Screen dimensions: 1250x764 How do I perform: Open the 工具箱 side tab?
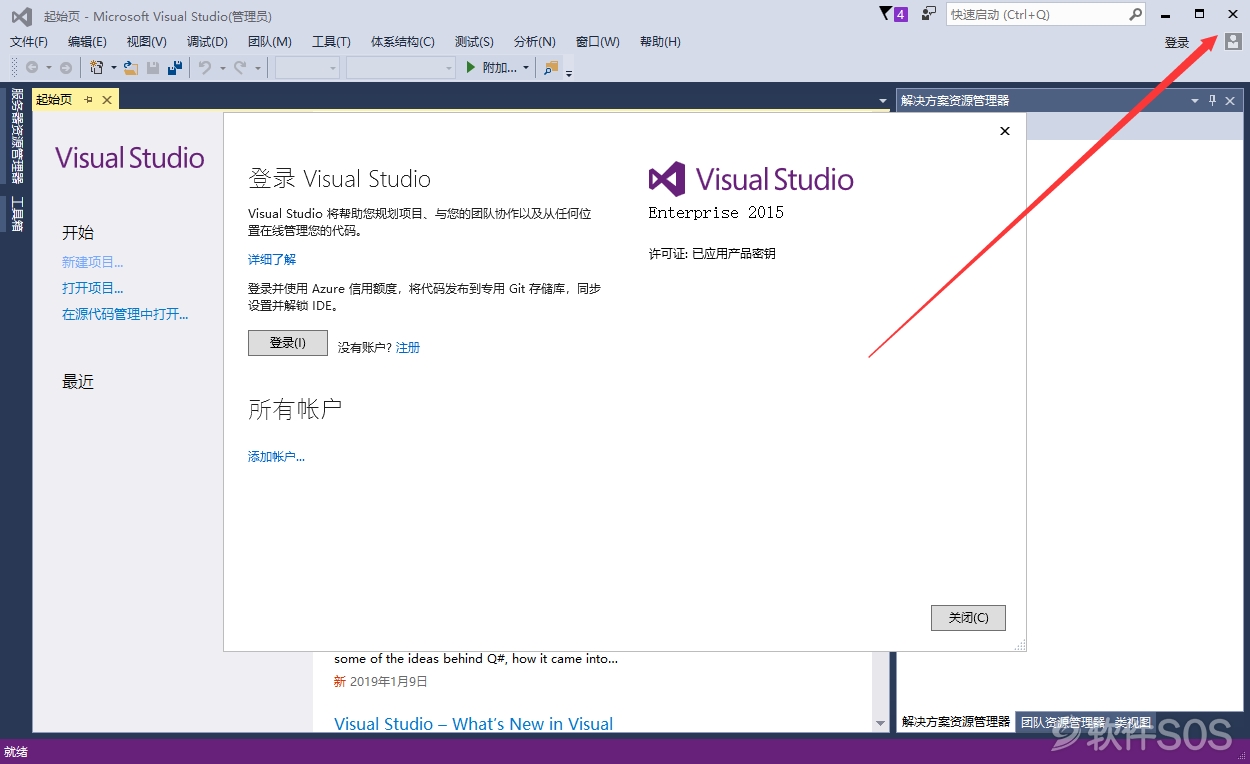click(16, 213)
